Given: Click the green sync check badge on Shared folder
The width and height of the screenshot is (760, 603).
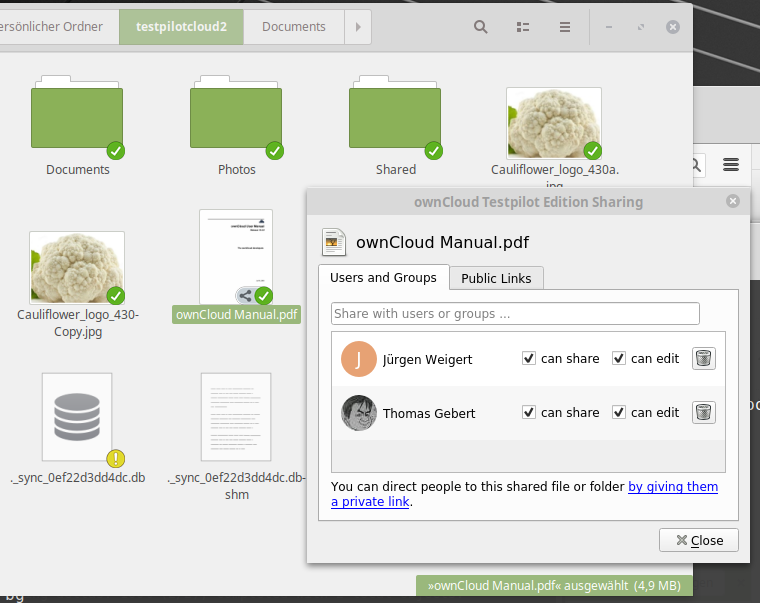Looking at the screenshot, I should point(434,151).
